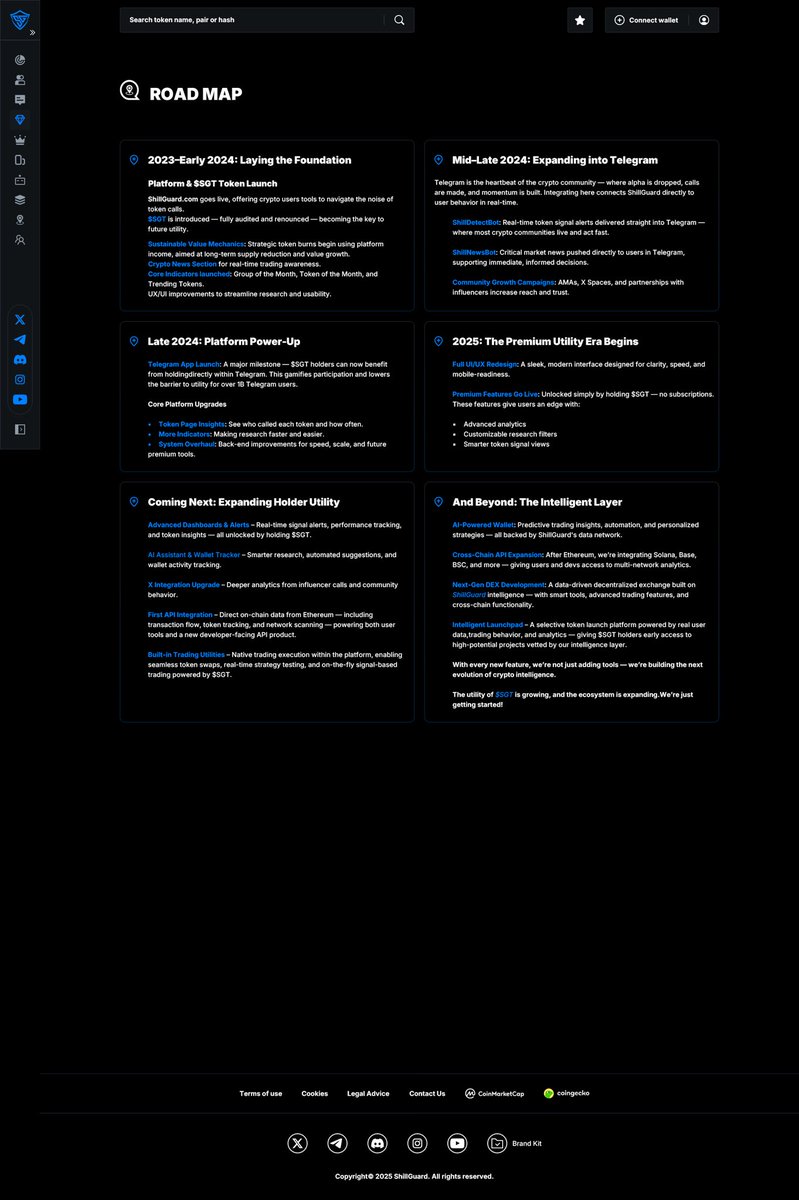Click 'System Overhaul' bullet text
Screen dimensions: 799x1200
(187, 444)
